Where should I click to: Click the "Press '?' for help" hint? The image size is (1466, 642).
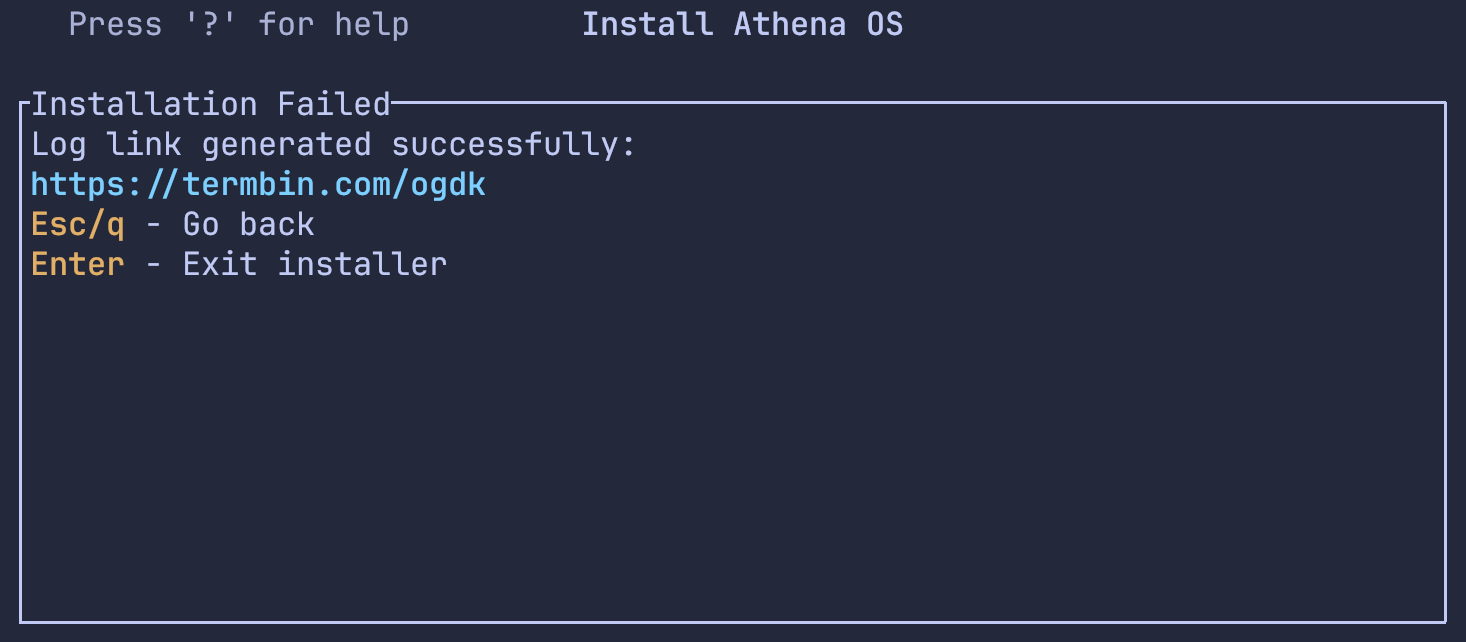[238, 24]
